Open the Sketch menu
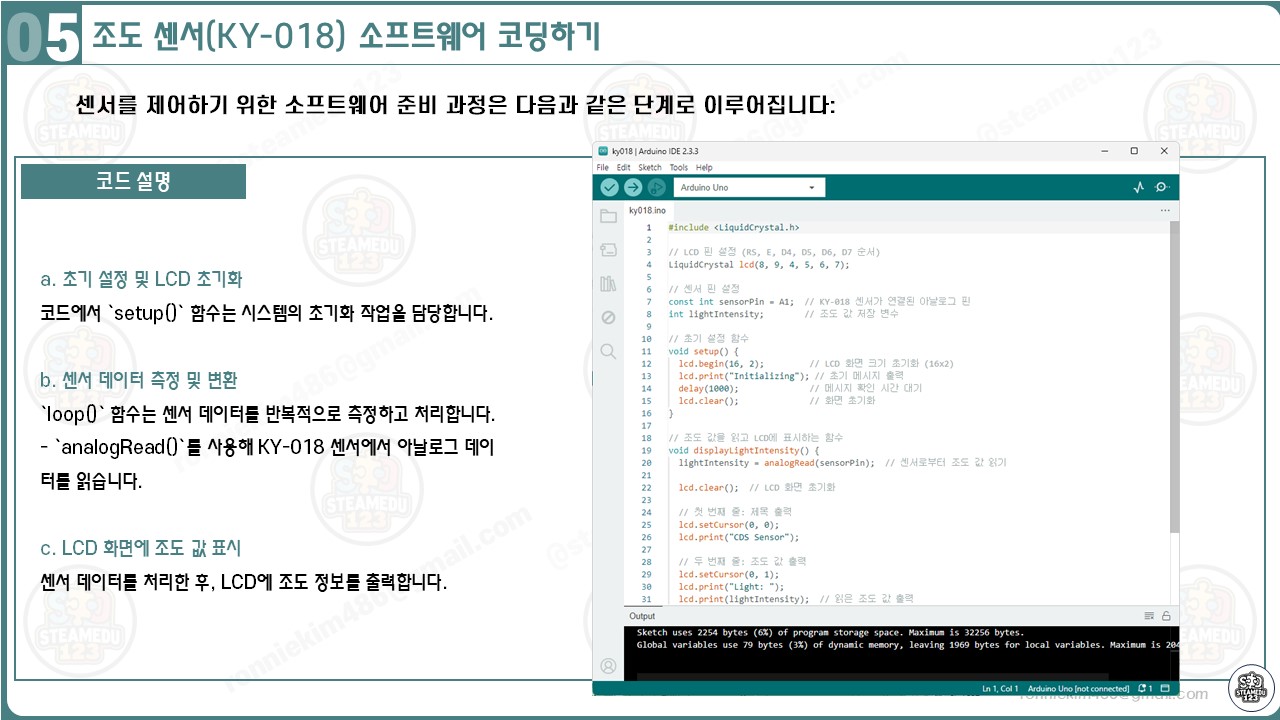 (650, 168)
